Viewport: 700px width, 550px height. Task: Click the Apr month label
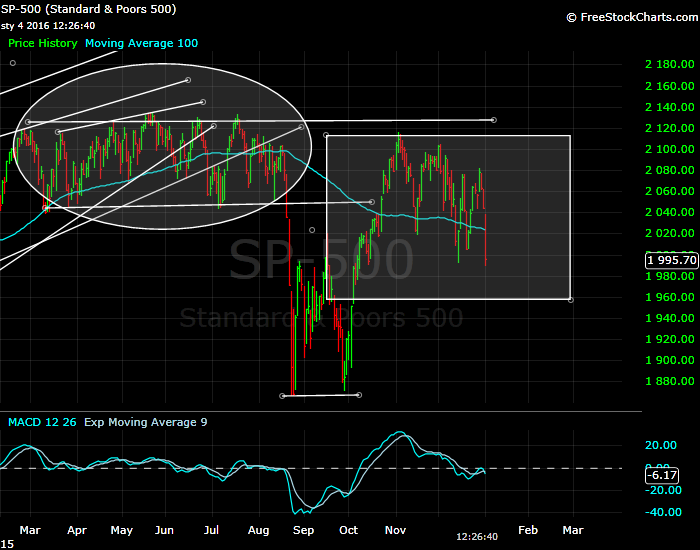(x=77, y=531)
